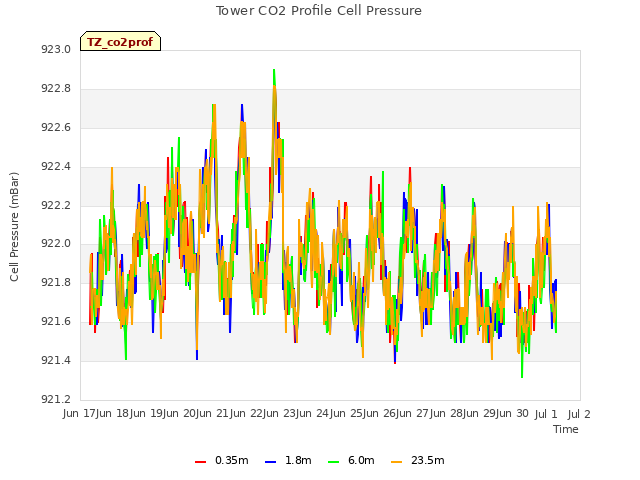The image size is (640, 480).
Task: Click the orange 23.5m legend swatch
Action: pyautogui.click(x=396, y=461)
